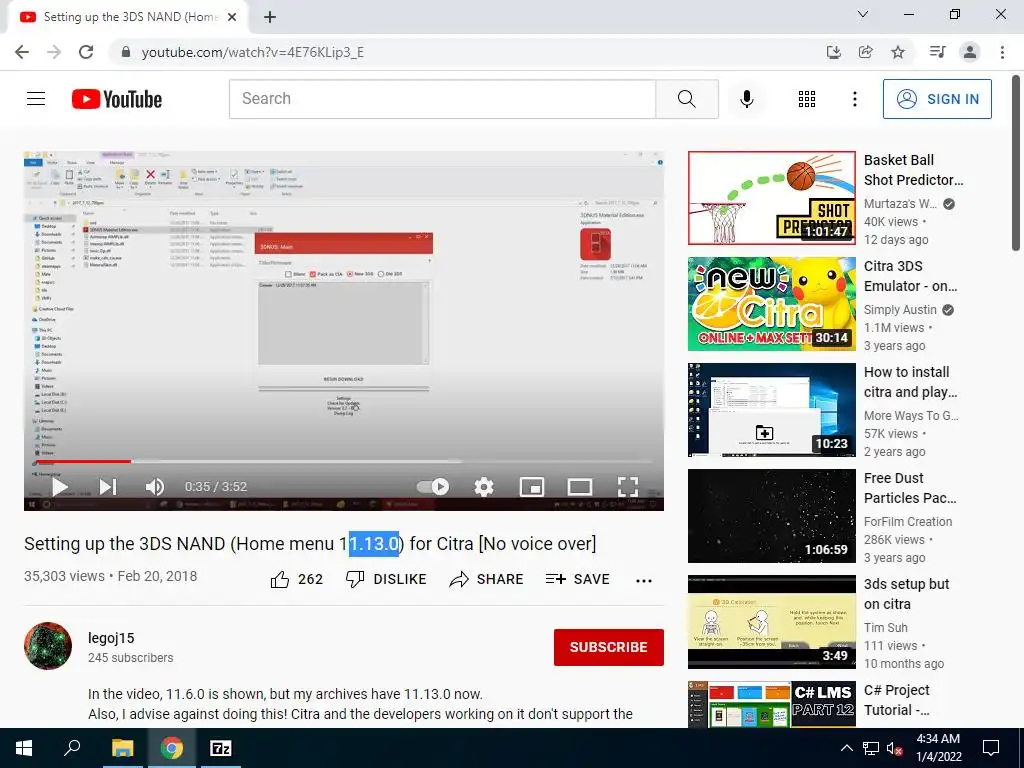
Task: Open the YouTube guide hamburger menu
Action: tap(36, 99)
